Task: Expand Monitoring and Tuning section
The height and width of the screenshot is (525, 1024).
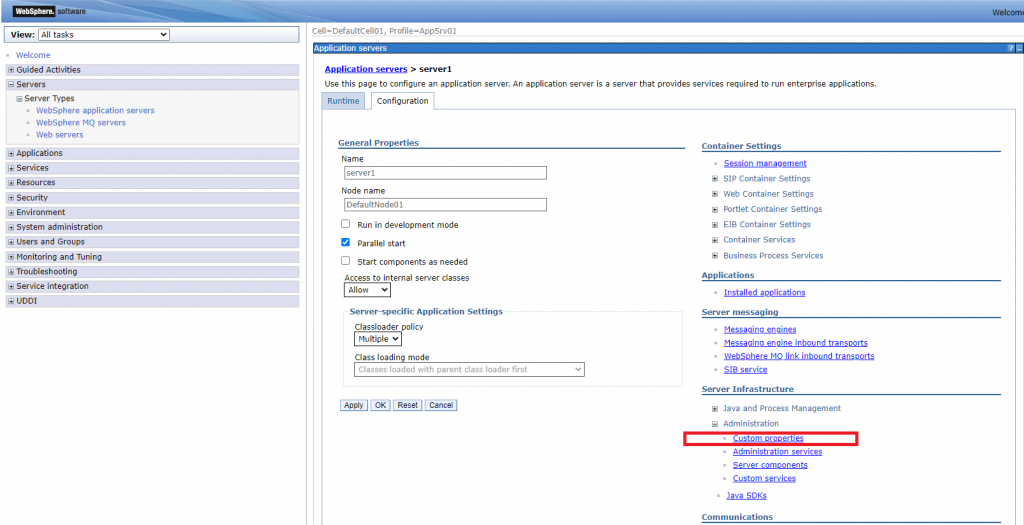Action: tap(11, 257)
